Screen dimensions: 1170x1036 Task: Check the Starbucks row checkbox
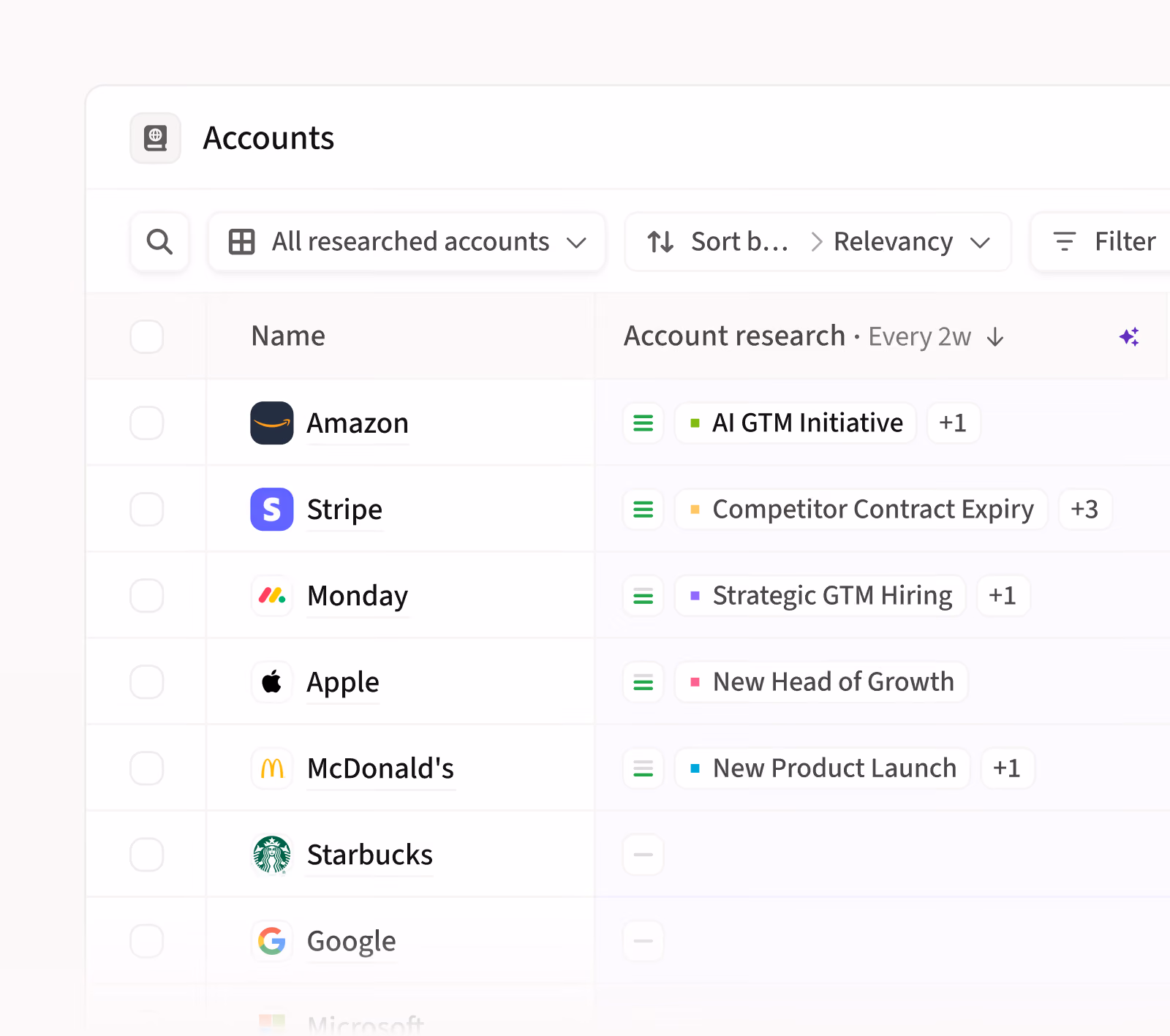pyautogui.click(x=146, y=854)
